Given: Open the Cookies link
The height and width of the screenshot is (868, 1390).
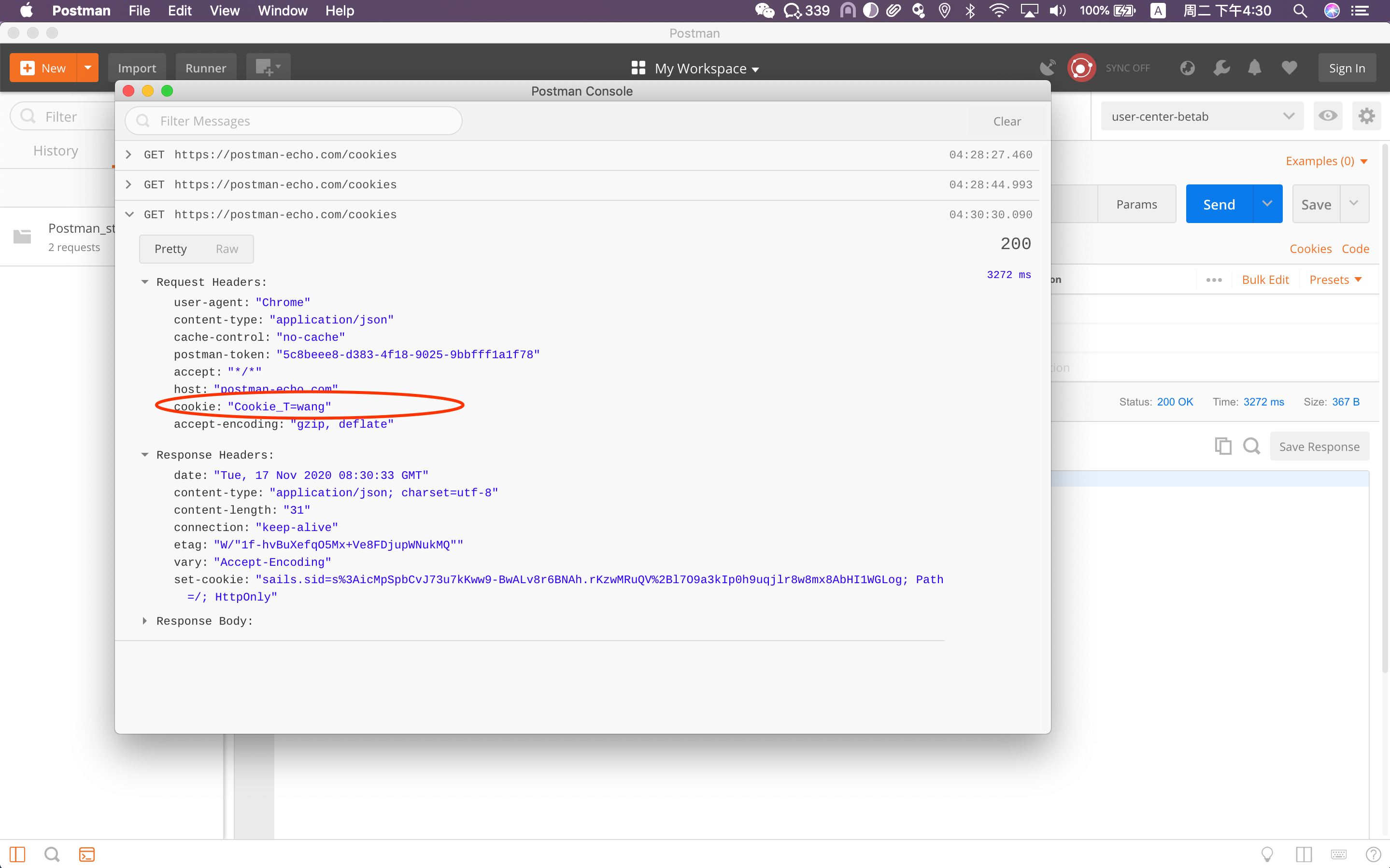Looking at the screenshot, I should coord(1310,249).
